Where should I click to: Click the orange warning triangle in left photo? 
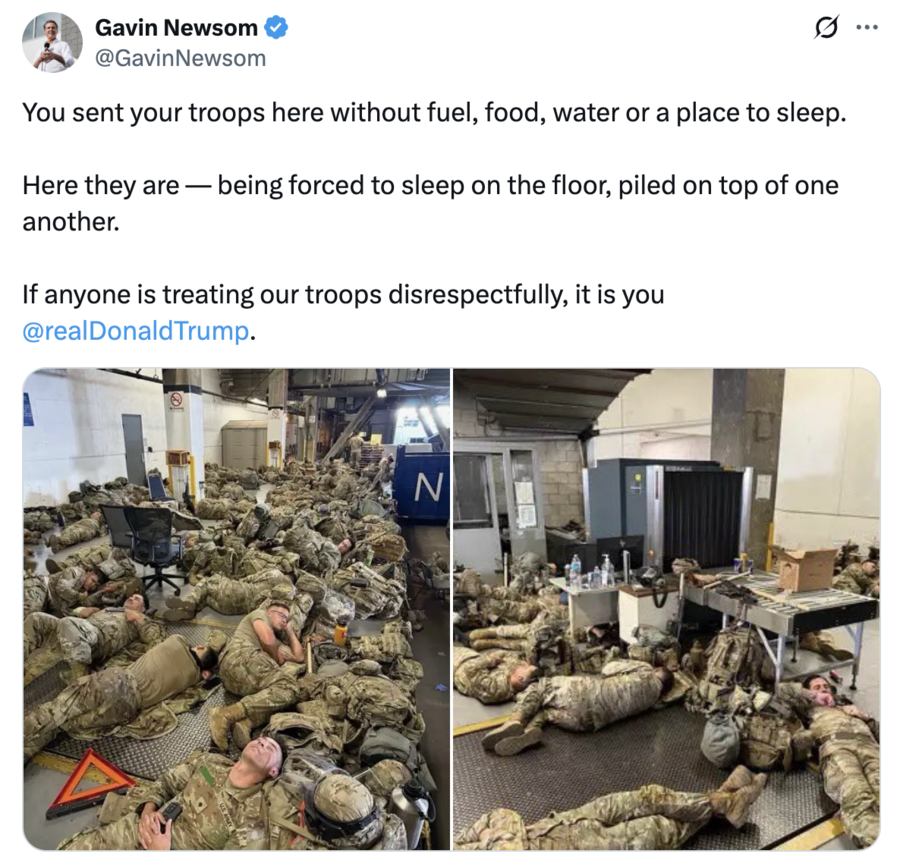tap(88, 782)
